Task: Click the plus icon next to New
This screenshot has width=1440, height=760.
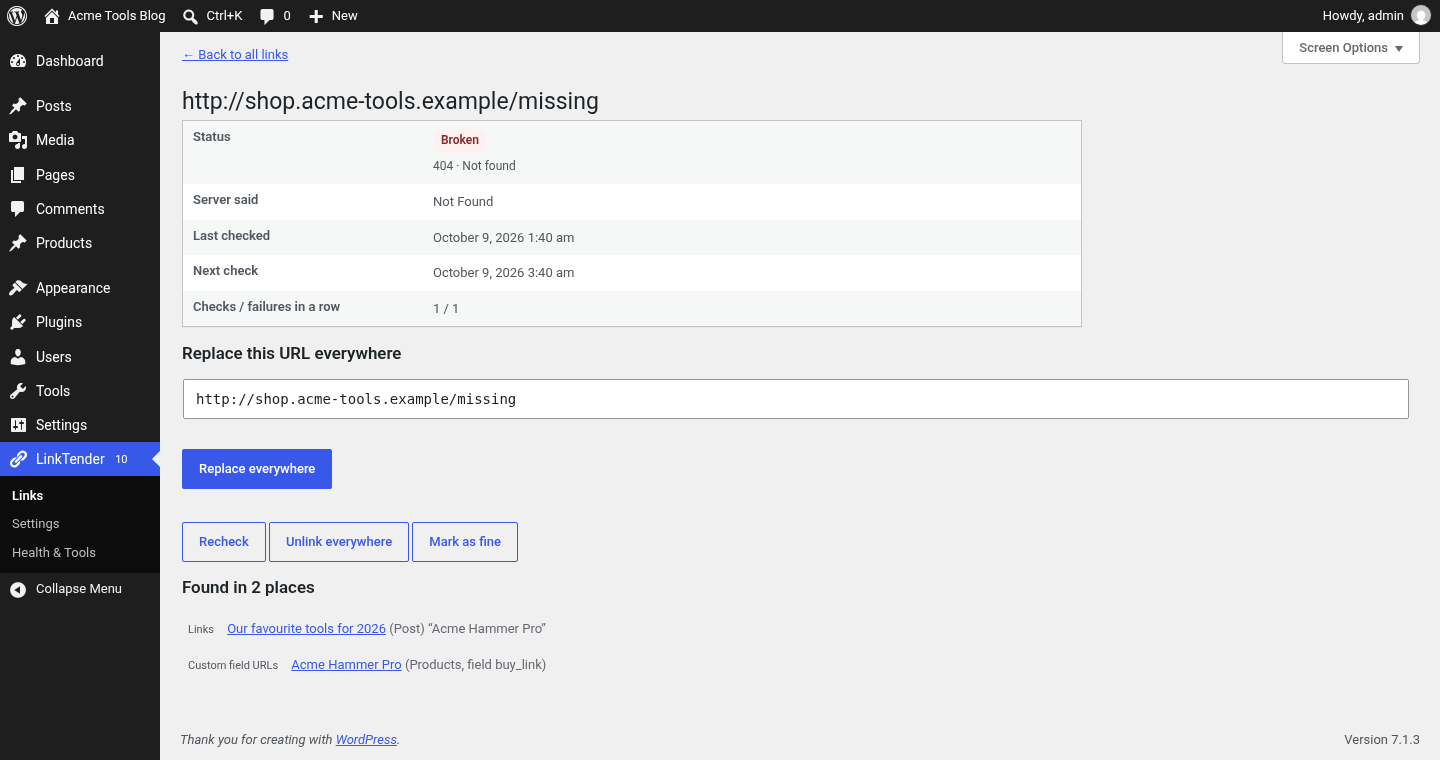Action: pyautogui.click(x=316, y=16)
